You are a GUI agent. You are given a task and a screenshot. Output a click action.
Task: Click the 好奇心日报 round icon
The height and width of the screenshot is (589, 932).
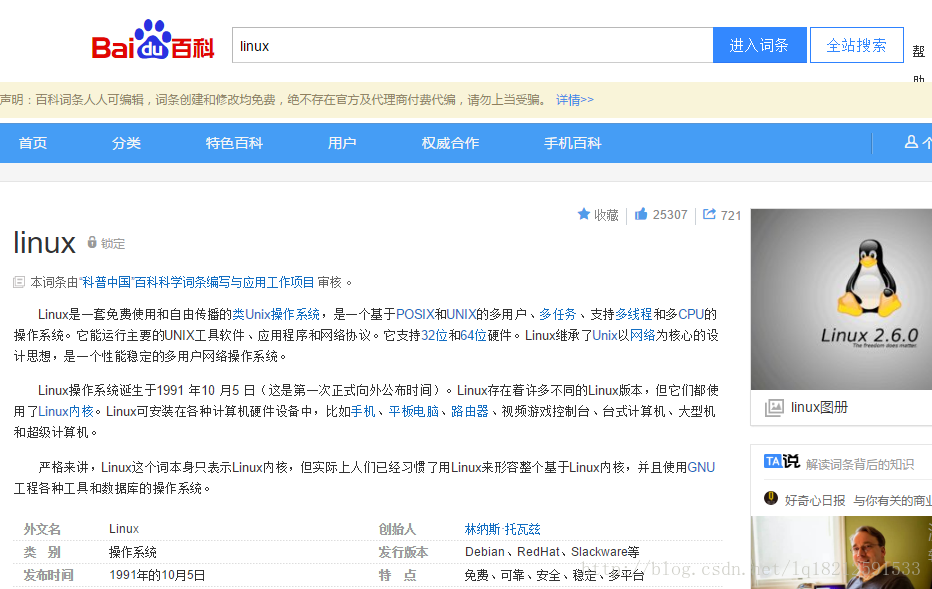[771, 498]
